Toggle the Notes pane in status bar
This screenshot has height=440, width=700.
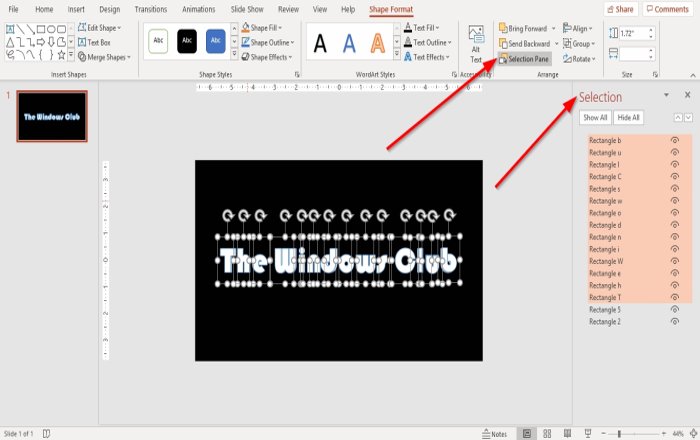pos(495,434)
